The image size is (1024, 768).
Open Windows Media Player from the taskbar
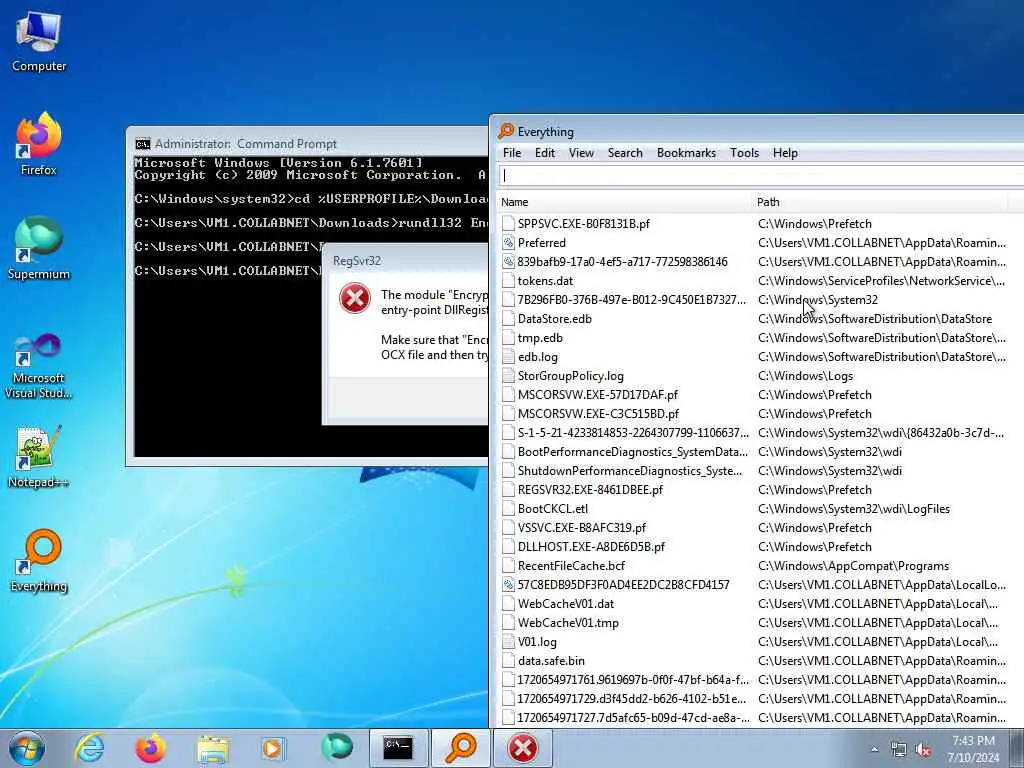273,748
